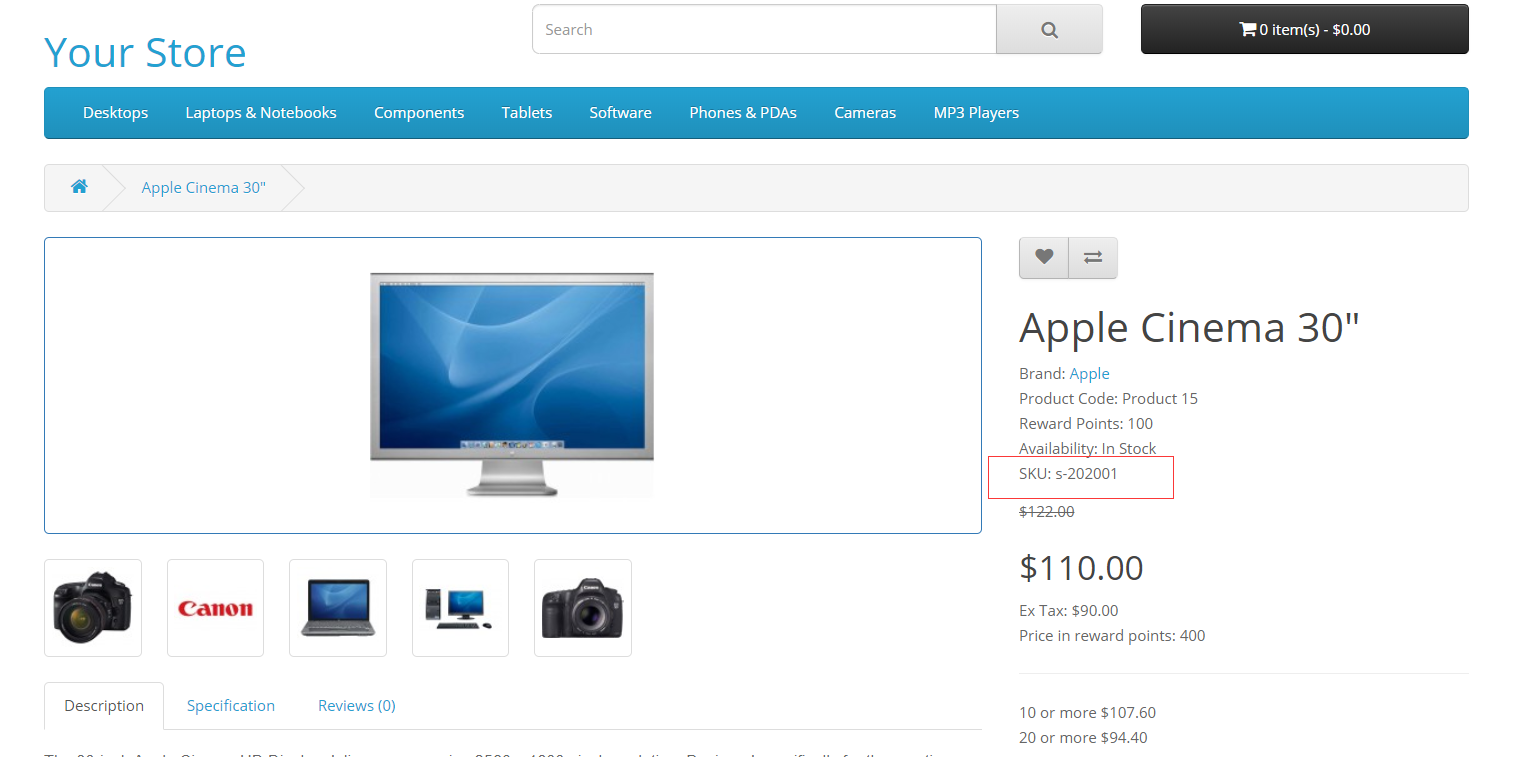Switch to the Specification tab
This screenshot has width=1528, height=757.
(x=231, y=706)
